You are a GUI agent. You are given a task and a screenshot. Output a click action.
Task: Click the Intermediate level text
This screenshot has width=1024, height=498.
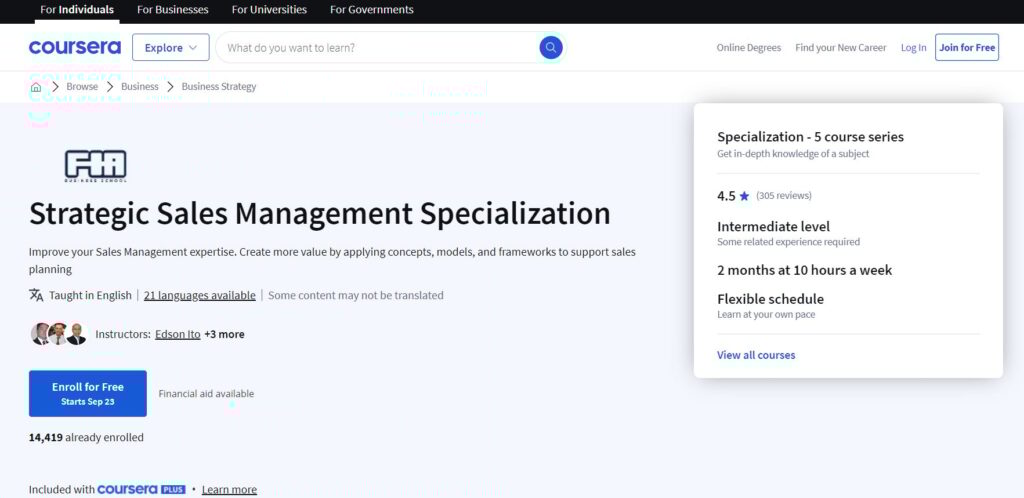click(x=773, y=227)
